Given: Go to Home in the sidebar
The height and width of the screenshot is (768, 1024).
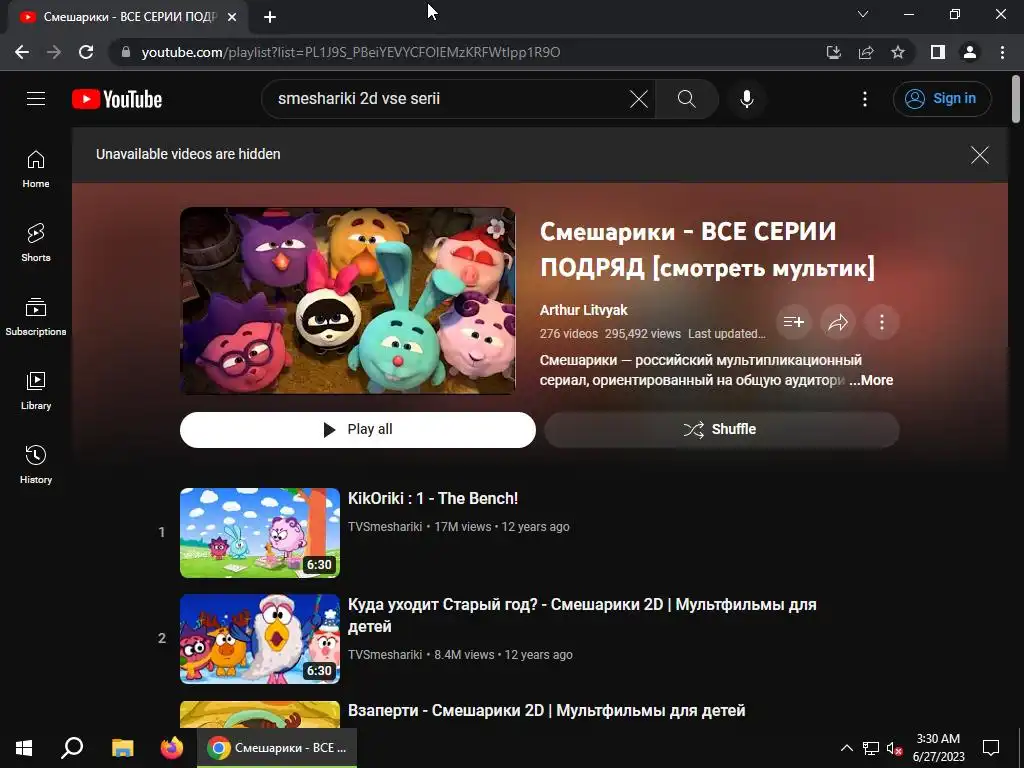Looking at the screenshot, I should point(36,169).
